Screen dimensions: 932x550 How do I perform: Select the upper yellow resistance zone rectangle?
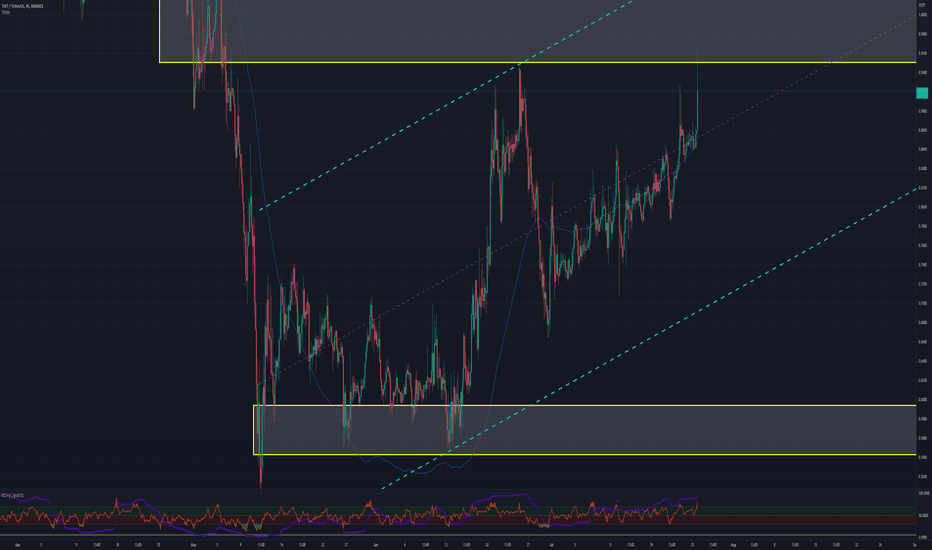[538, 31]
